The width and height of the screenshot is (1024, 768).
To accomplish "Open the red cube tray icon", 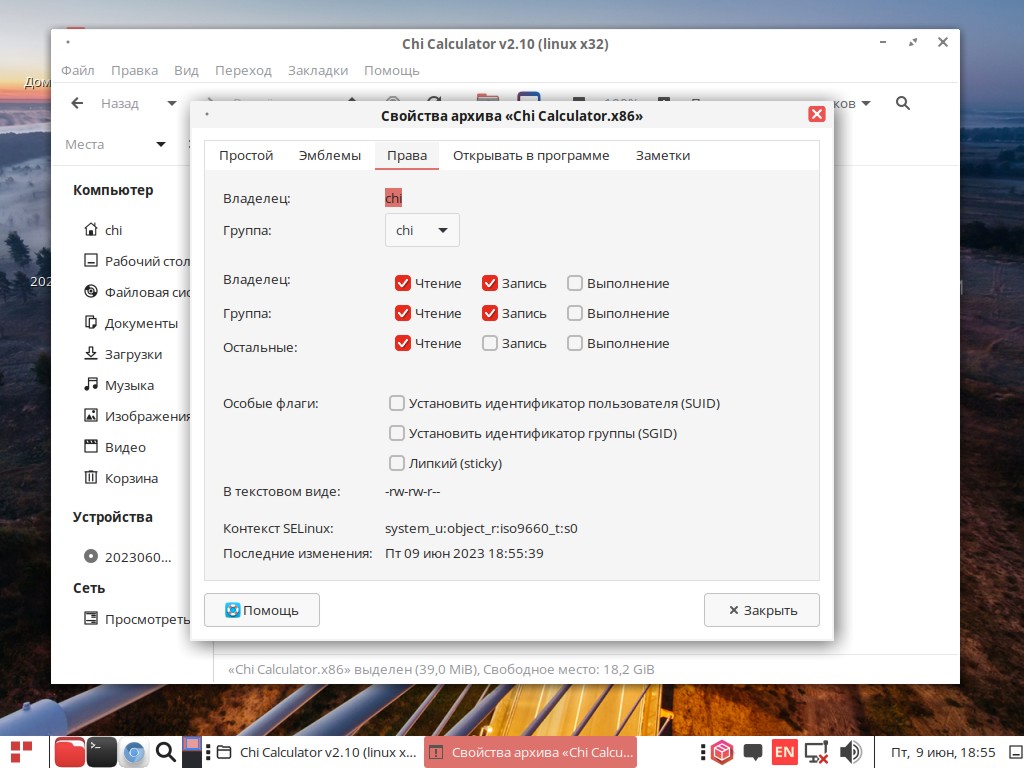I will tap(722, 752).
